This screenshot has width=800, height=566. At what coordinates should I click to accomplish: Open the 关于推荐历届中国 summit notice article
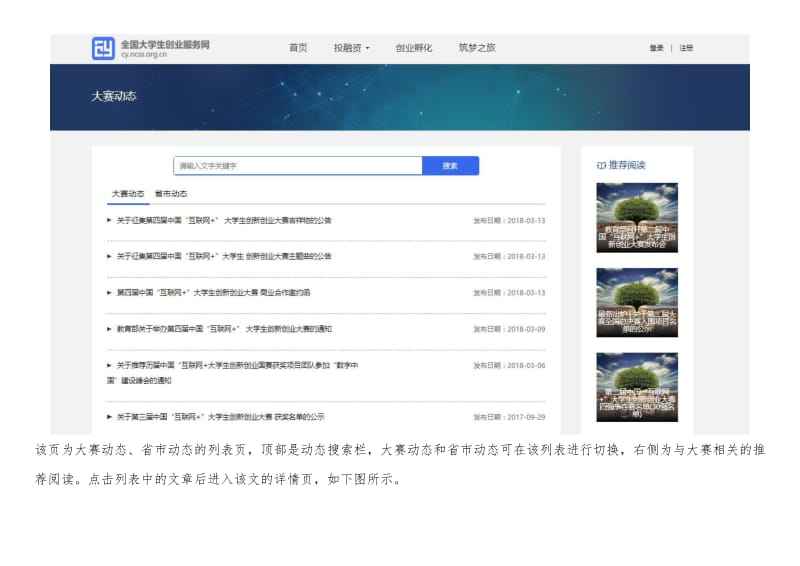click(x=233, y=373)
